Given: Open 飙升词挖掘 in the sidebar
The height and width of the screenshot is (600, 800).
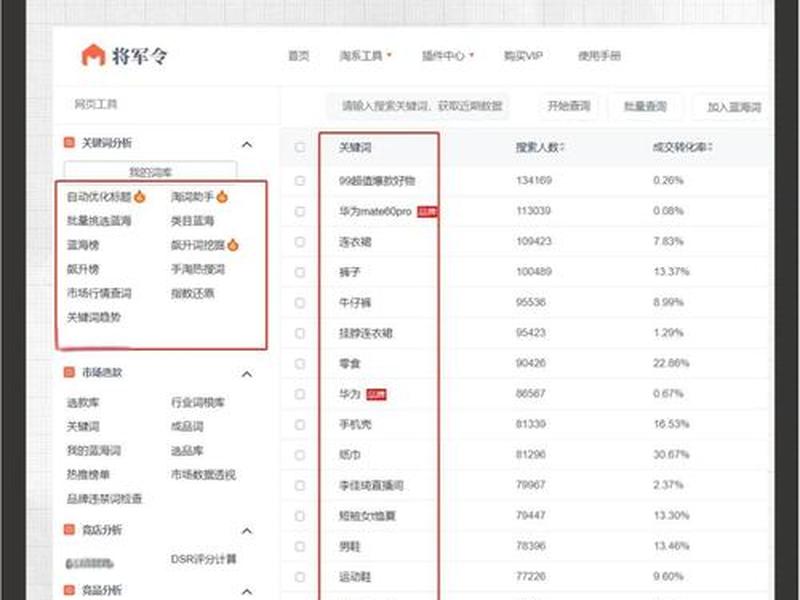Looking at the screenshot, I should [198, 245].
